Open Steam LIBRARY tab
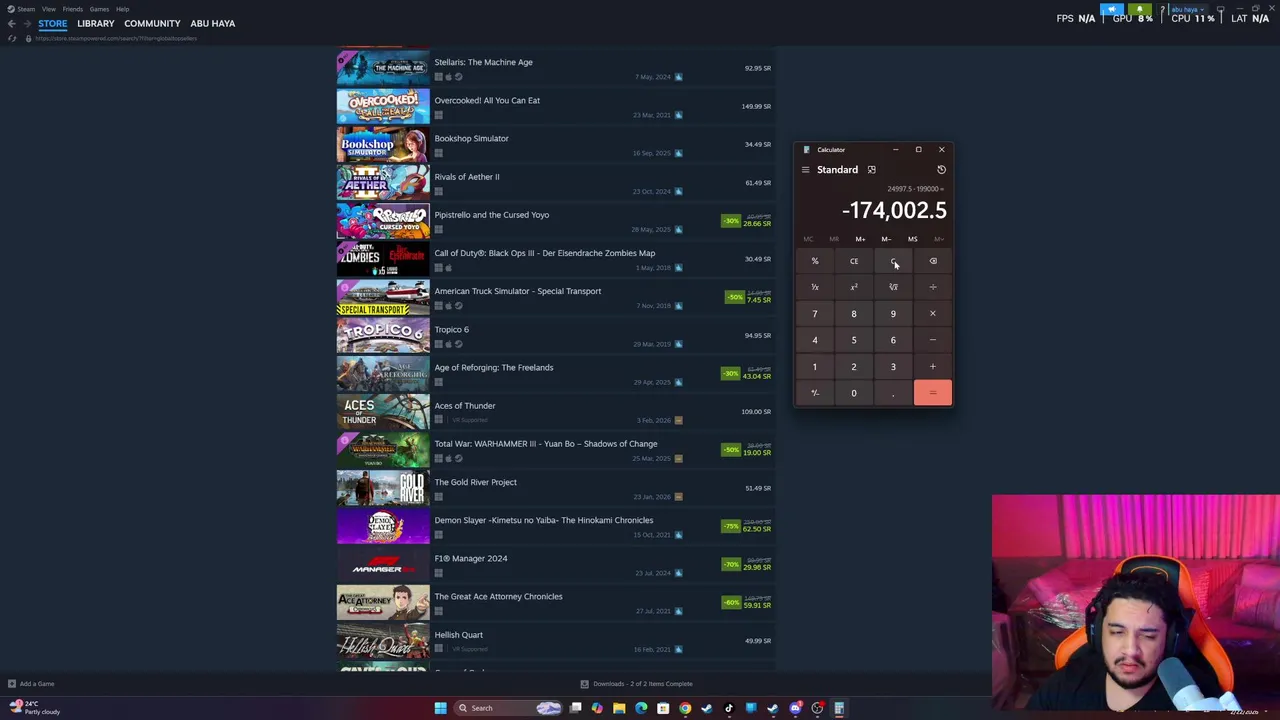Image resolution: width=1280 pixels, height=720 pixels. tap(96, 23)
